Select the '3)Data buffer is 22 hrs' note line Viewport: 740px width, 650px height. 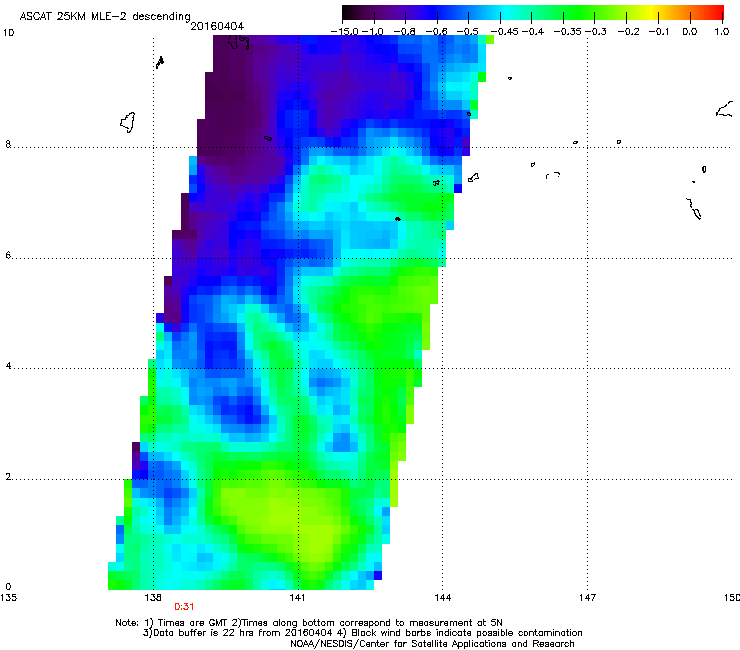362,633
